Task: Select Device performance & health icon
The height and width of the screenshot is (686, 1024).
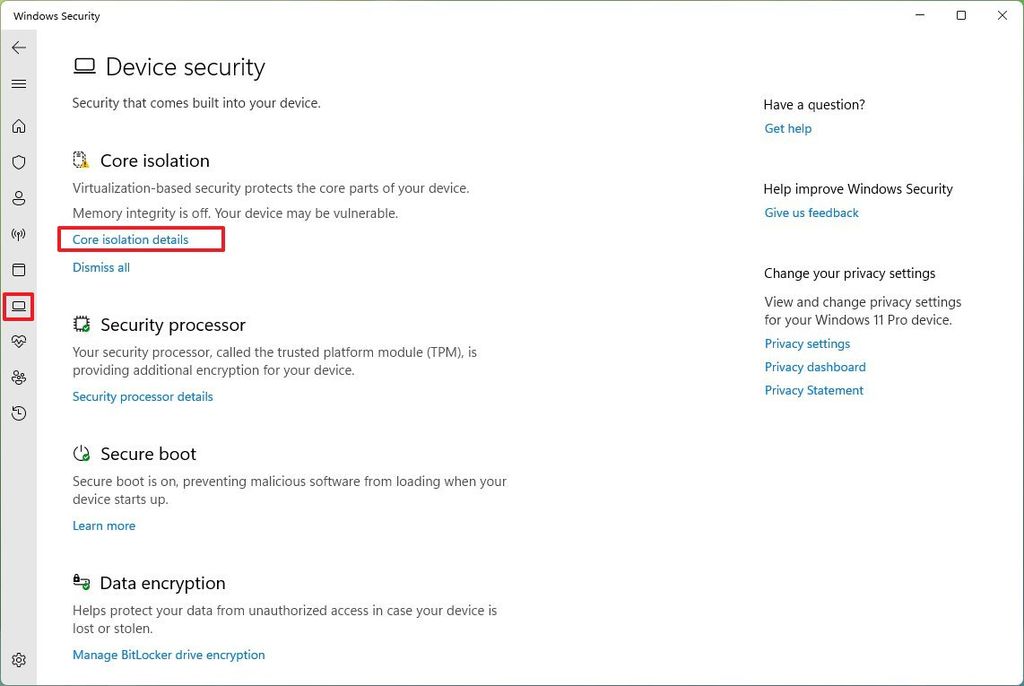Action: [x=18, y=342]
